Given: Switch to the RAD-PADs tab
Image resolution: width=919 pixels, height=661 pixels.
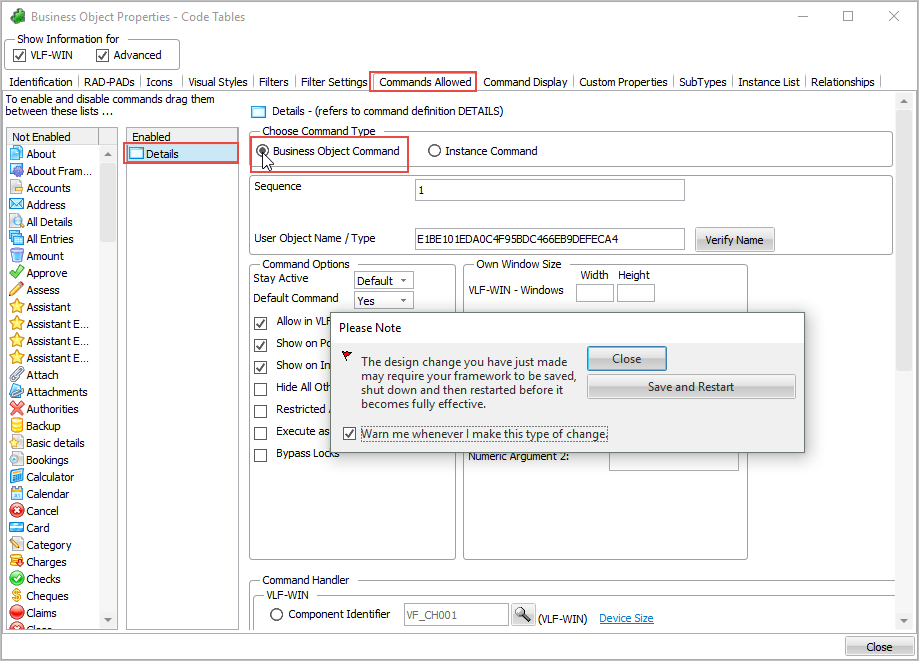Looking at the screenshot, I should [109, 82].
